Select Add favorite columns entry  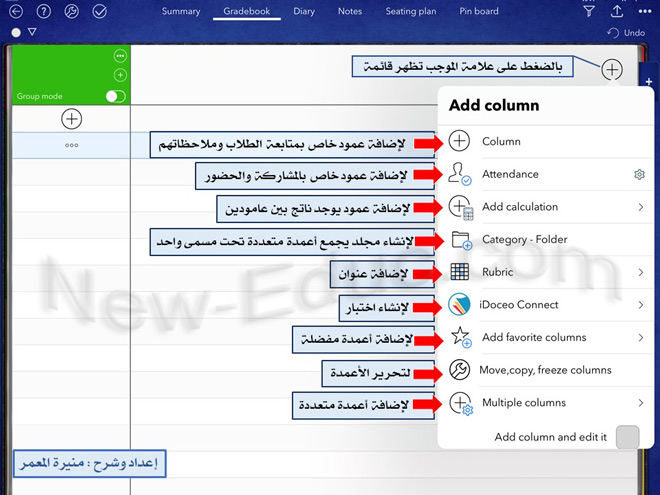coord(546,337)
